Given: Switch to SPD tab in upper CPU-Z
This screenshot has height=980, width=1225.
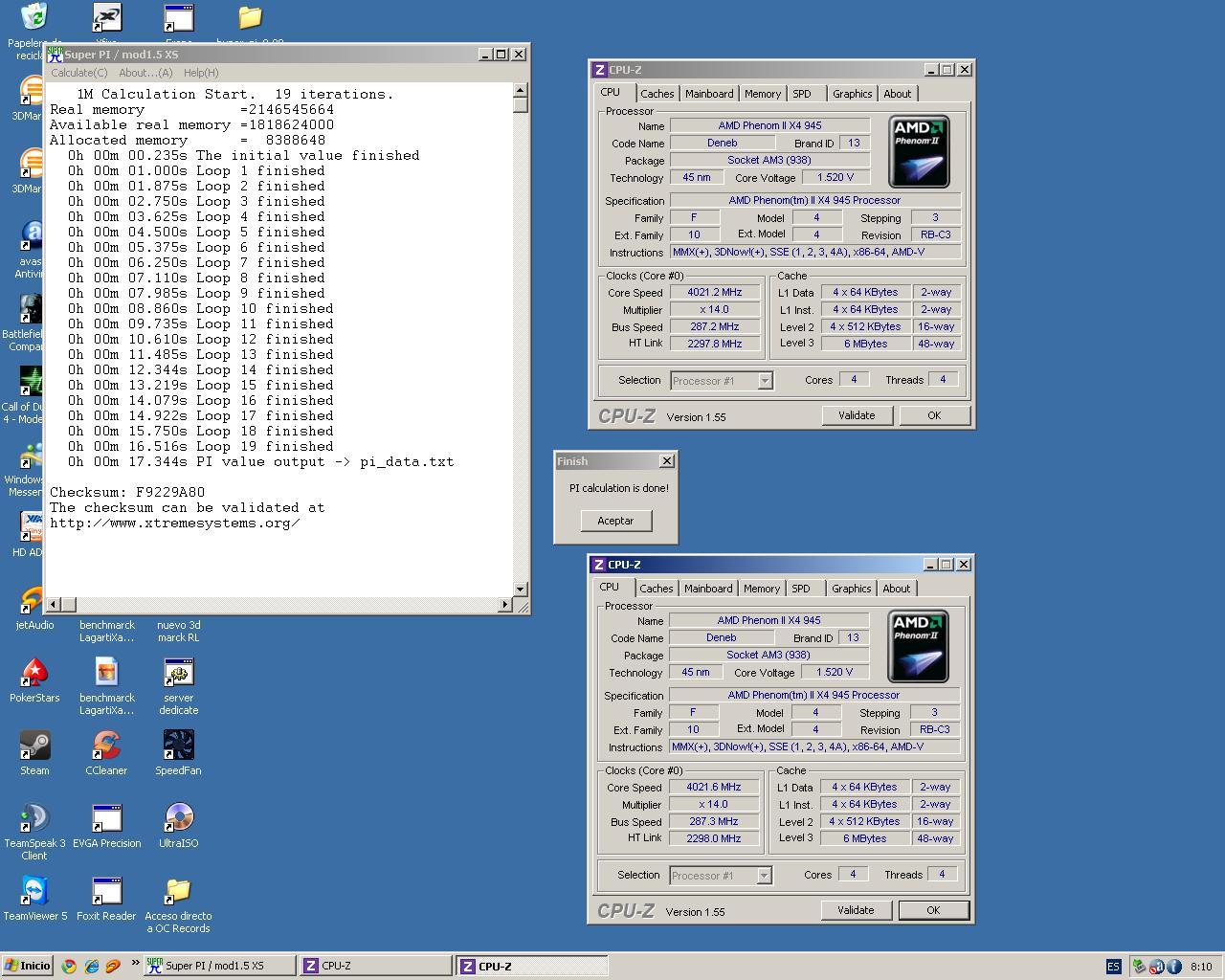Looking at the screenshot, I should [802, 94].
